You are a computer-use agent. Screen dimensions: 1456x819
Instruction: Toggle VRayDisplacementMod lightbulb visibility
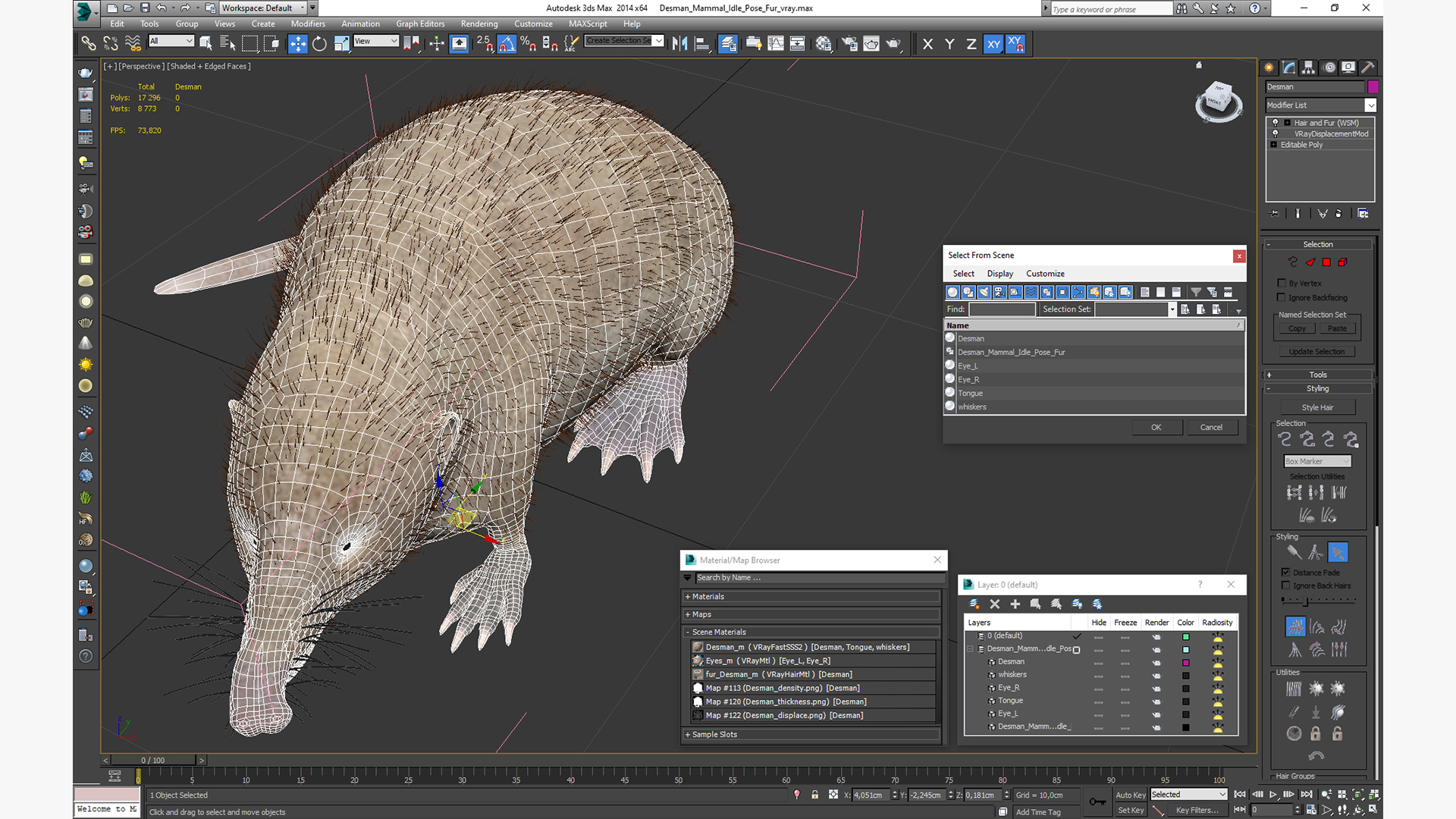(1276, 133)
